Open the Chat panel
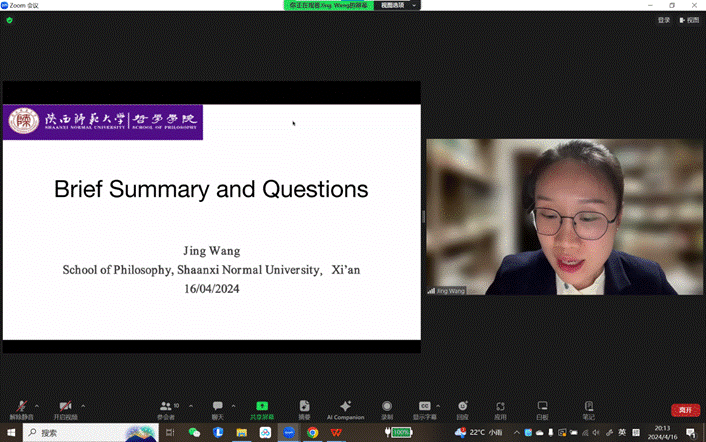706x442 pixels. [x=217, y=407]
